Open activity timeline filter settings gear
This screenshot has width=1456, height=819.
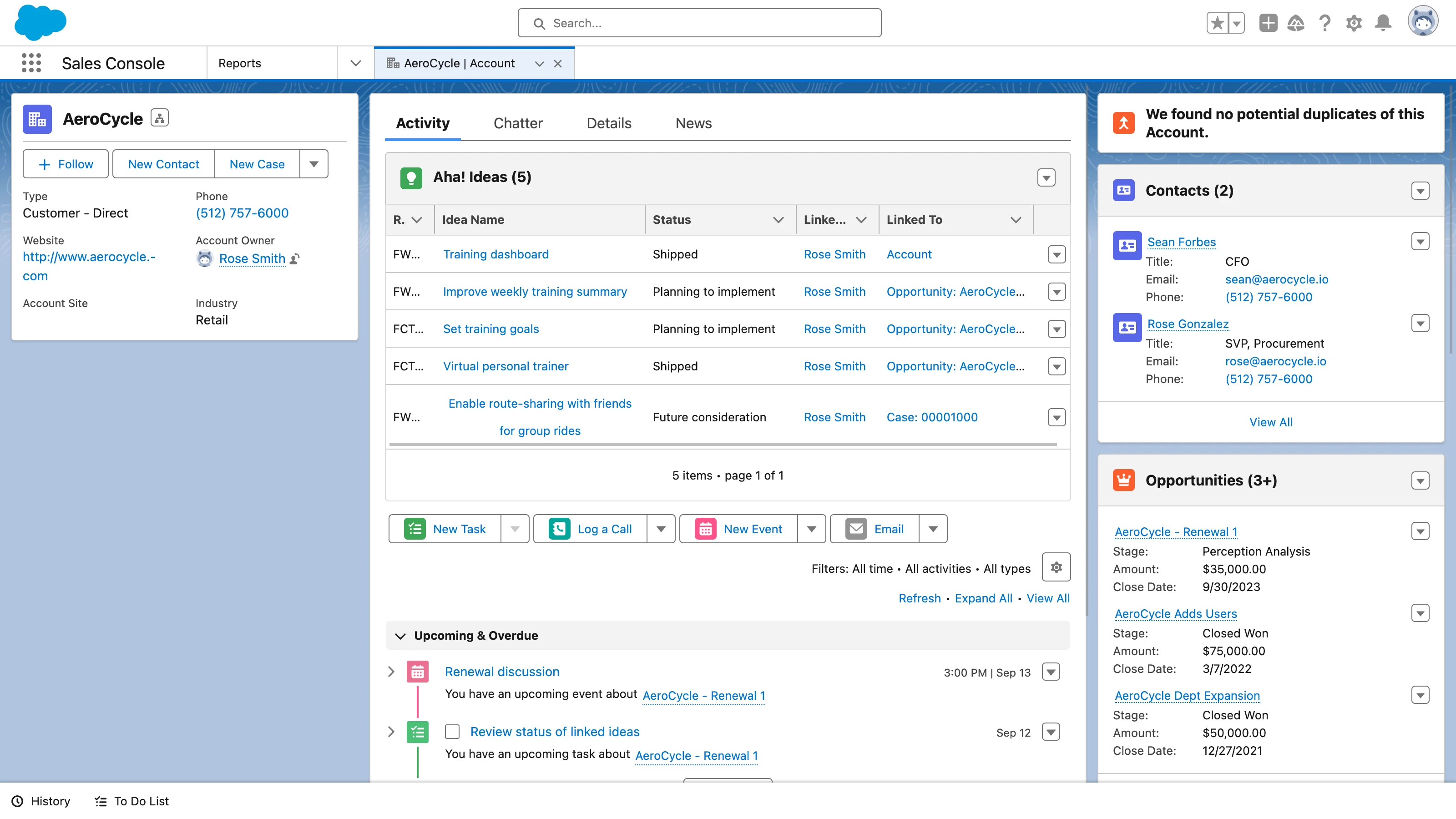tap(1056, 567)
